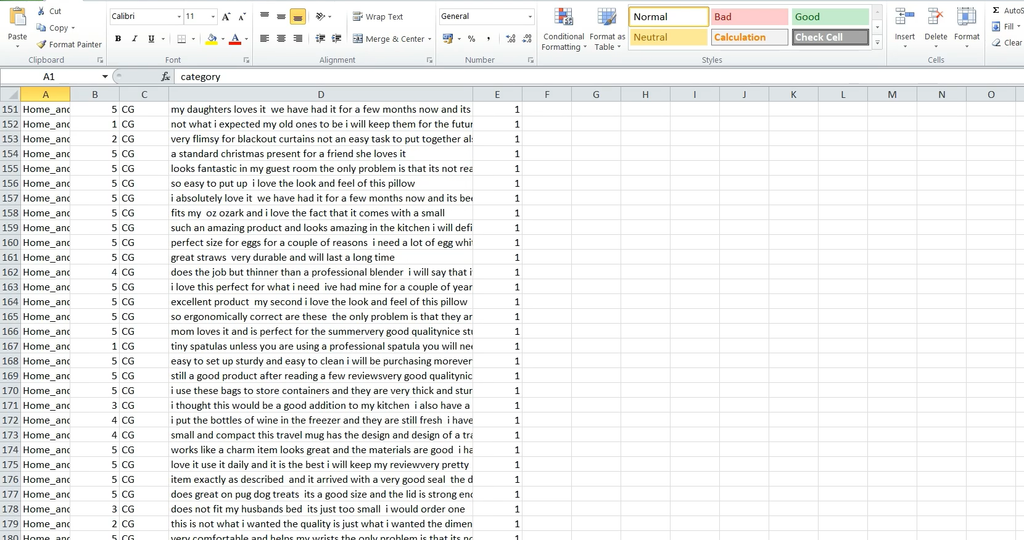
Task: Click the Paste clipboard icon
Action: (18, 17)
